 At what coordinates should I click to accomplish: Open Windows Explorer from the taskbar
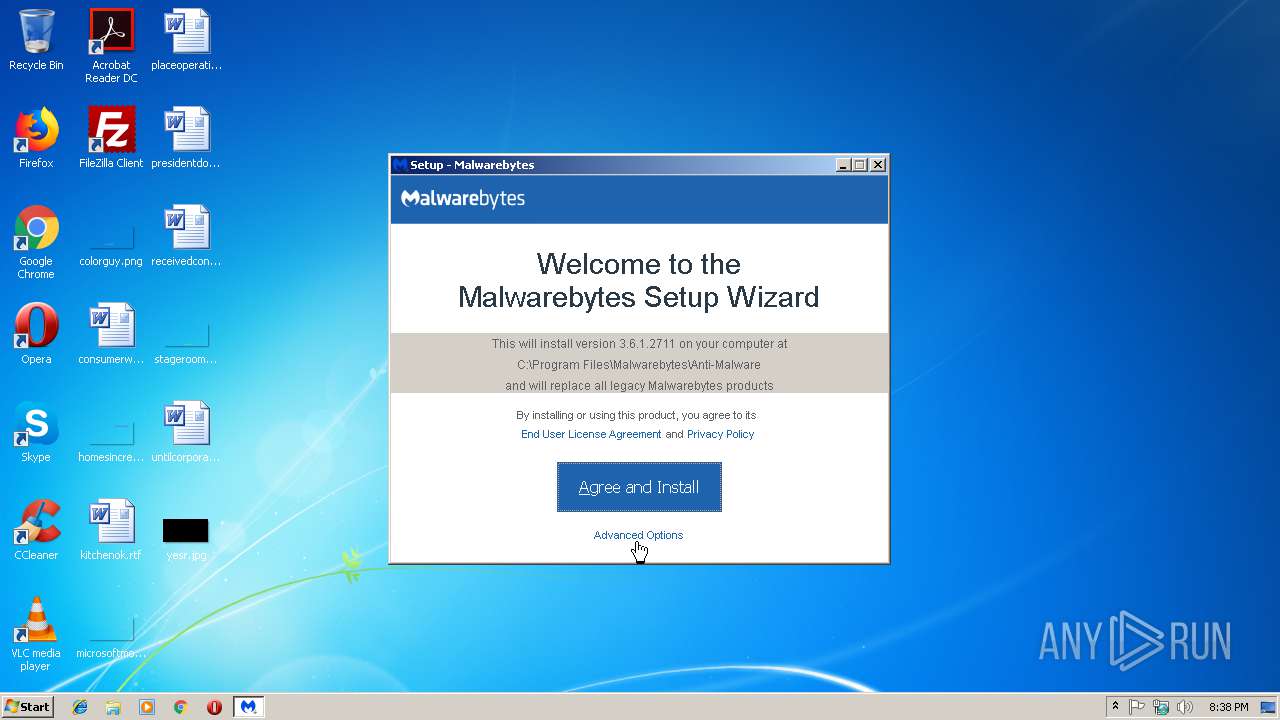[x=113, y=707]
